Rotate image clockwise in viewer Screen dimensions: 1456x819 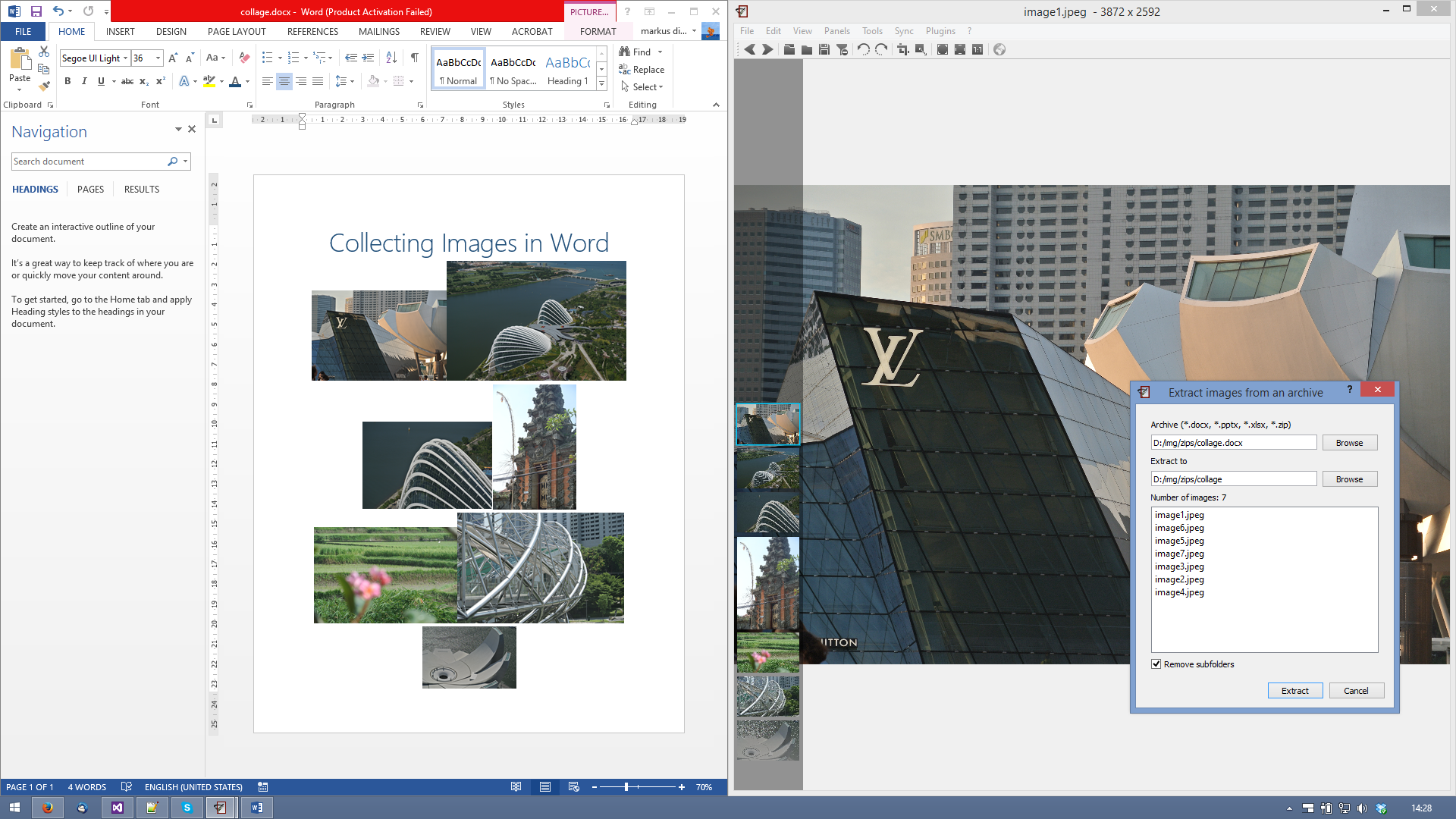[881, 49]
